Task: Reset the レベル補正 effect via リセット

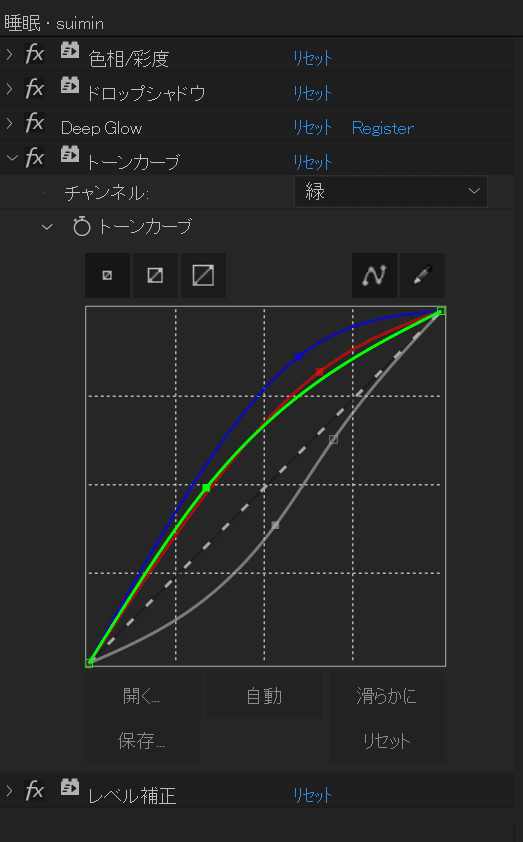Action: pos(313,795)
